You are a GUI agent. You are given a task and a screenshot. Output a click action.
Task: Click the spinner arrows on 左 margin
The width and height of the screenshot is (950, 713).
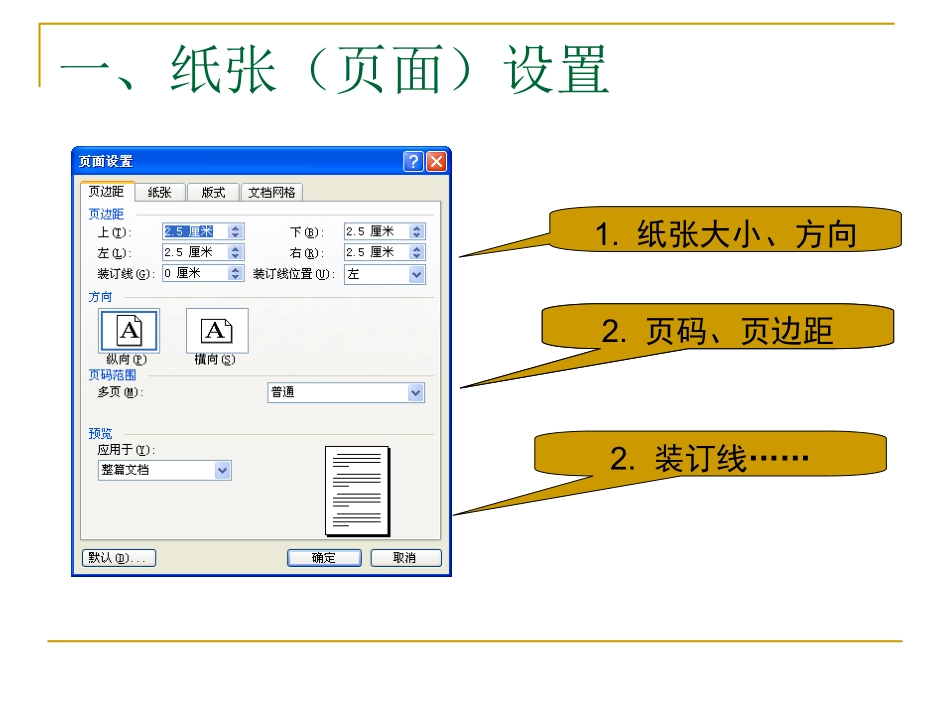(x=236, y=252)
